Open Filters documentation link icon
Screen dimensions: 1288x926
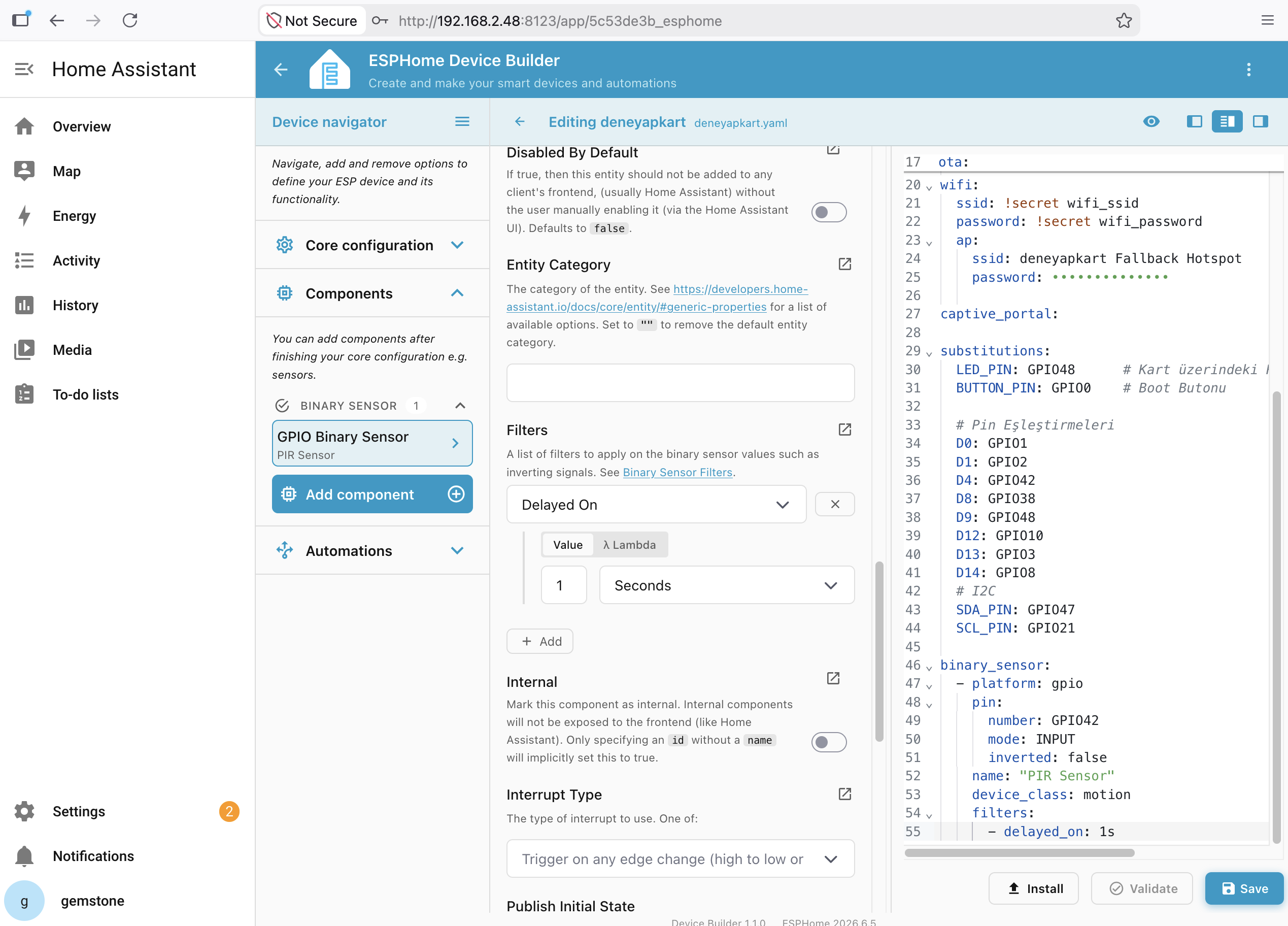(x=844, y=429)
